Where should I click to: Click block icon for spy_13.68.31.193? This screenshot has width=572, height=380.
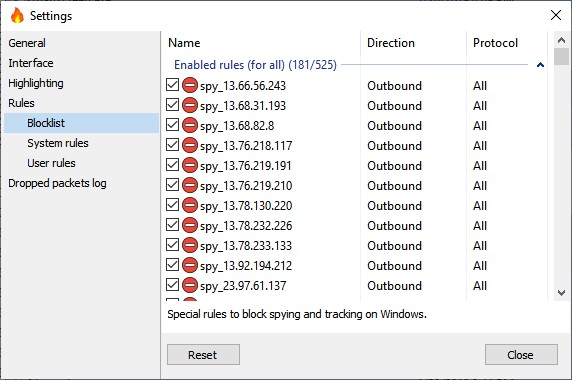pyautogui.click(x=190, y=105)
